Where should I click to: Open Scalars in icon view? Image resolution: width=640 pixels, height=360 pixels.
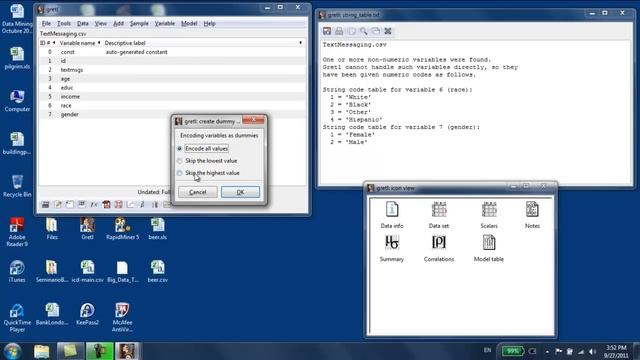pos(489,214)
